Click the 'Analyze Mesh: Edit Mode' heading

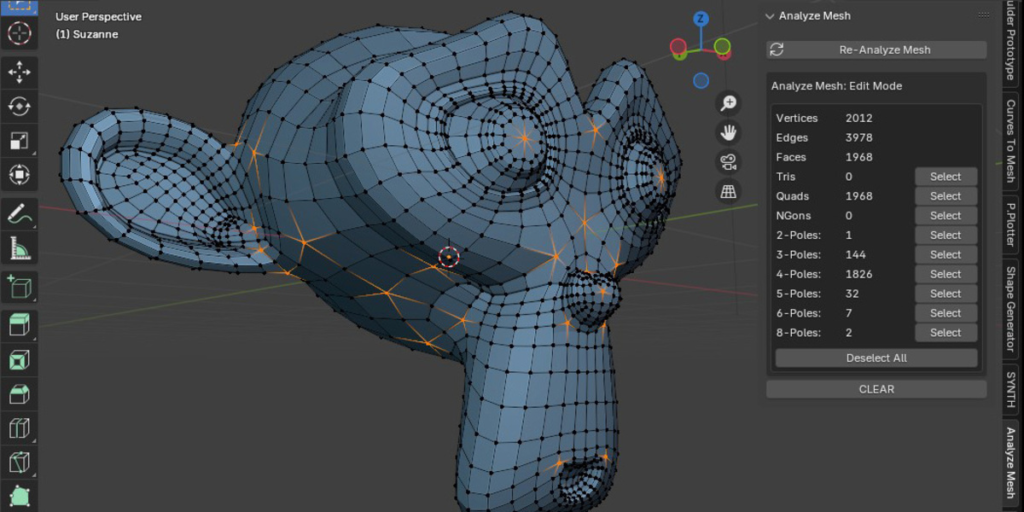point(837,86)
